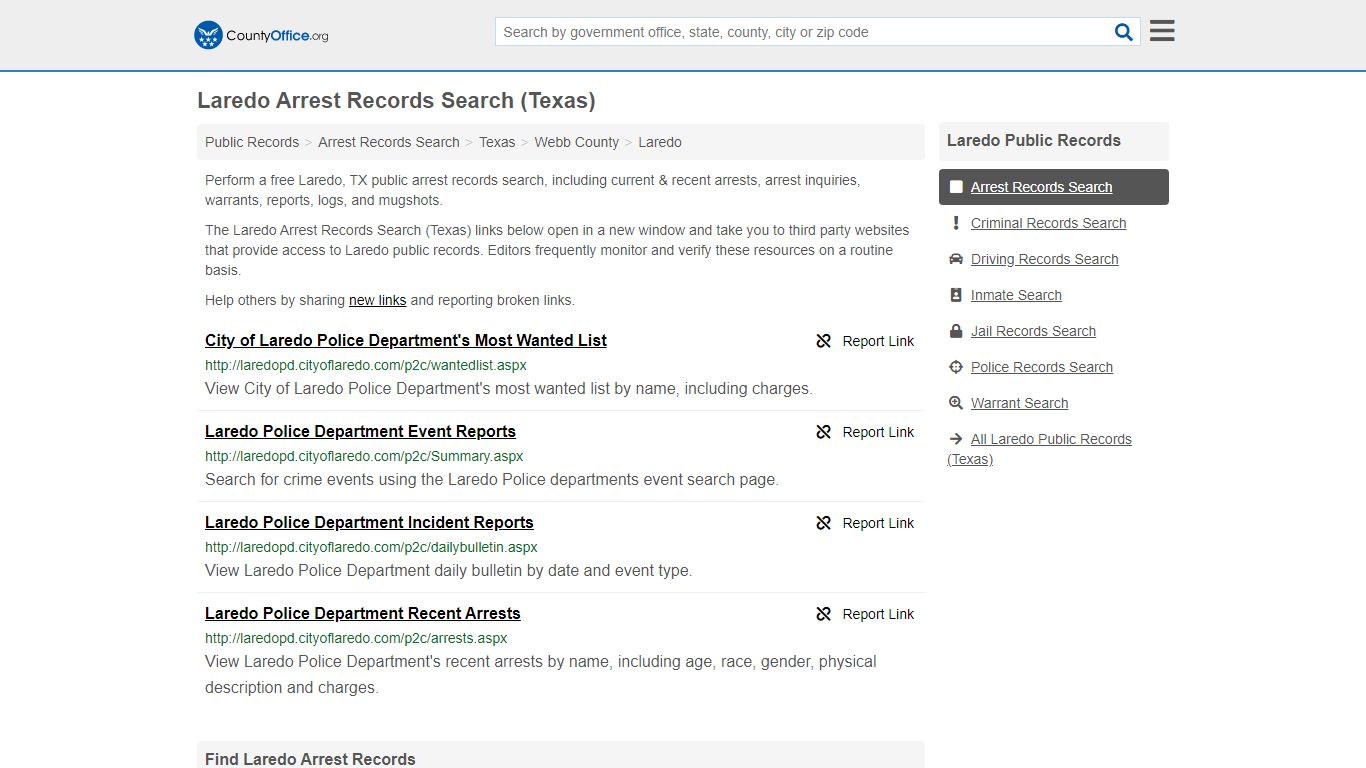The width and height of the screenshot is (1366, 768).
Task: Click the All Laredo Public Records arrow icon
Action: (956, 439)
